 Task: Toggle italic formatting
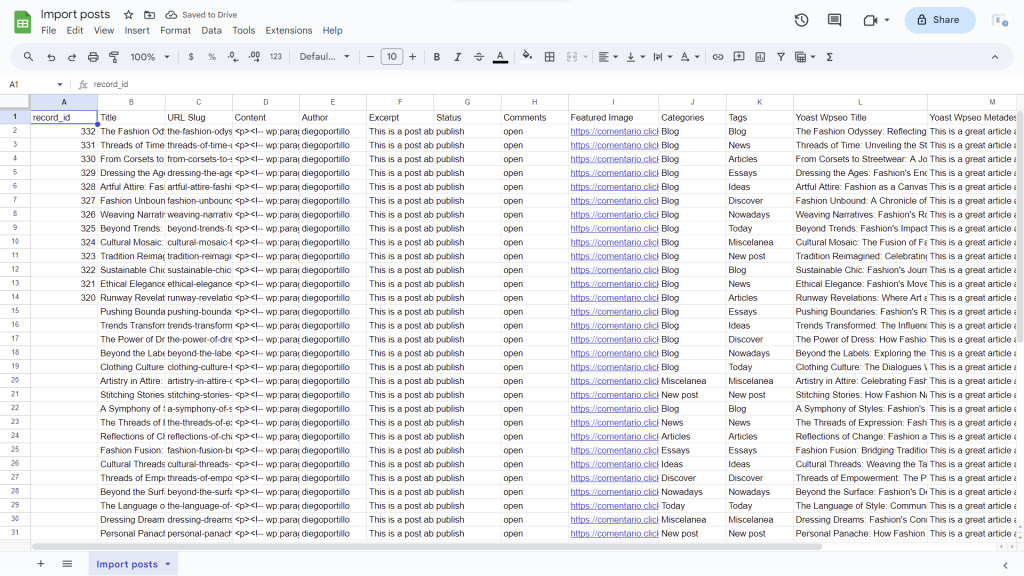[457, 57]
